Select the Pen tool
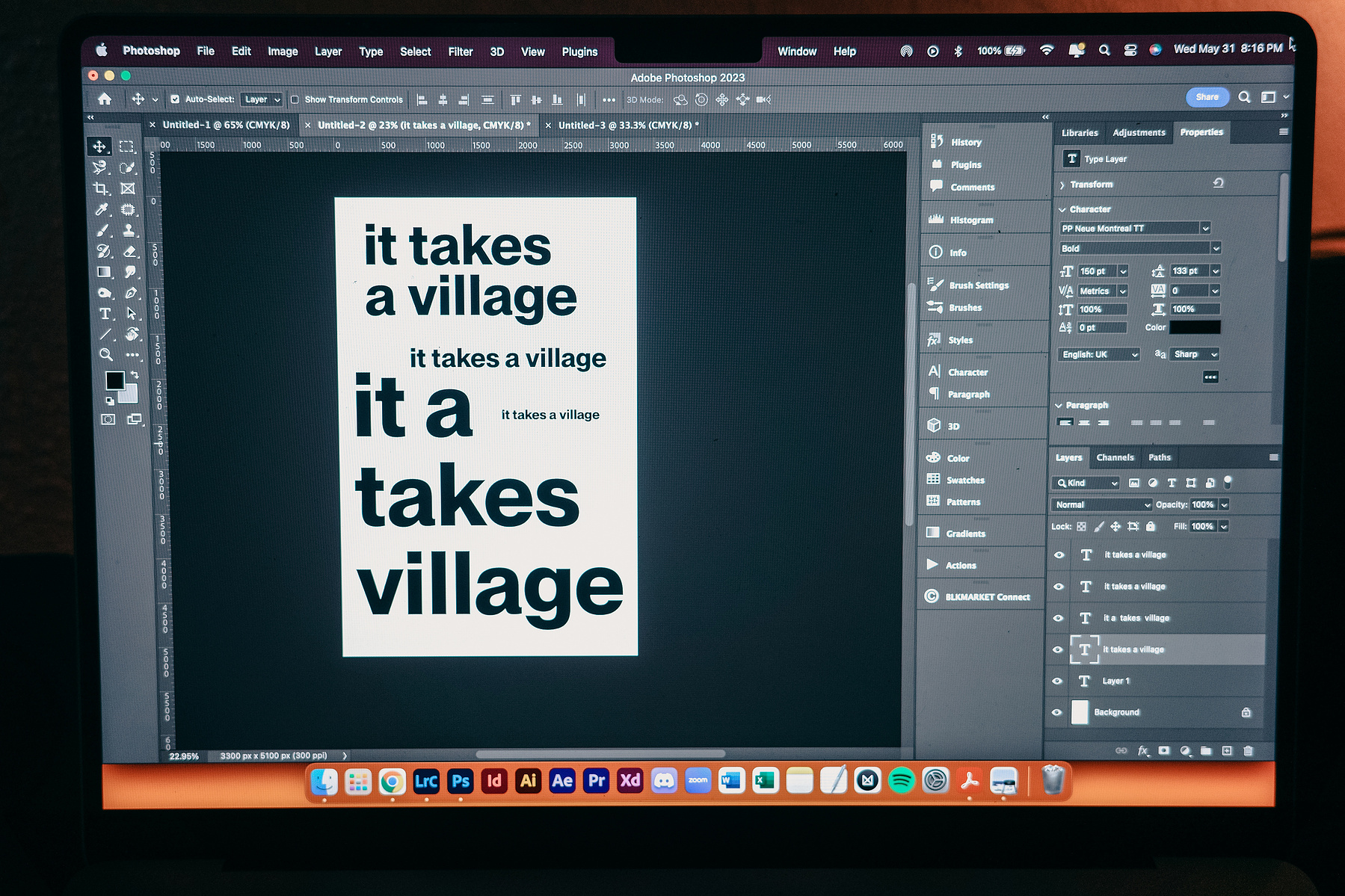The width and height of the screenshot is (1345, 896). click(x=131, y=293)
